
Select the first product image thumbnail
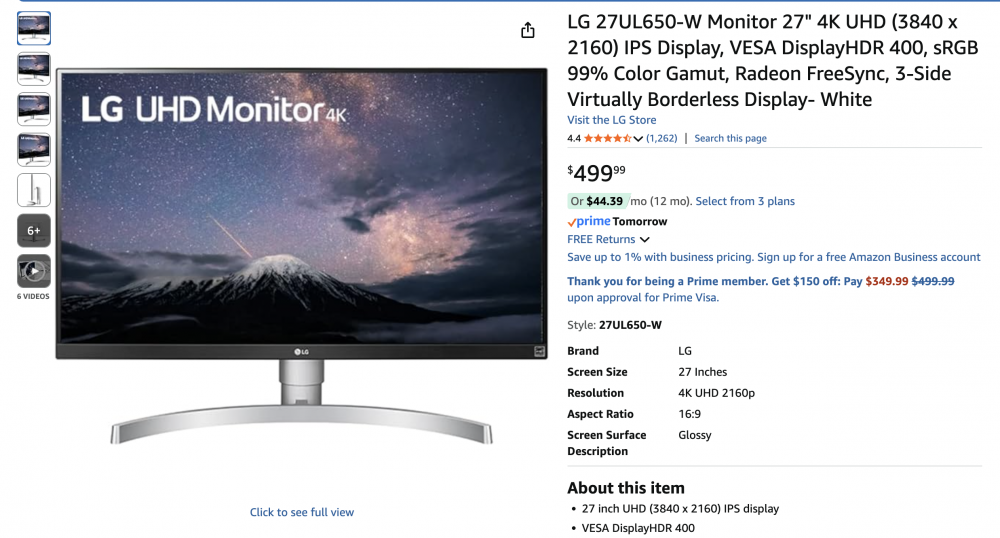(34, 29)
